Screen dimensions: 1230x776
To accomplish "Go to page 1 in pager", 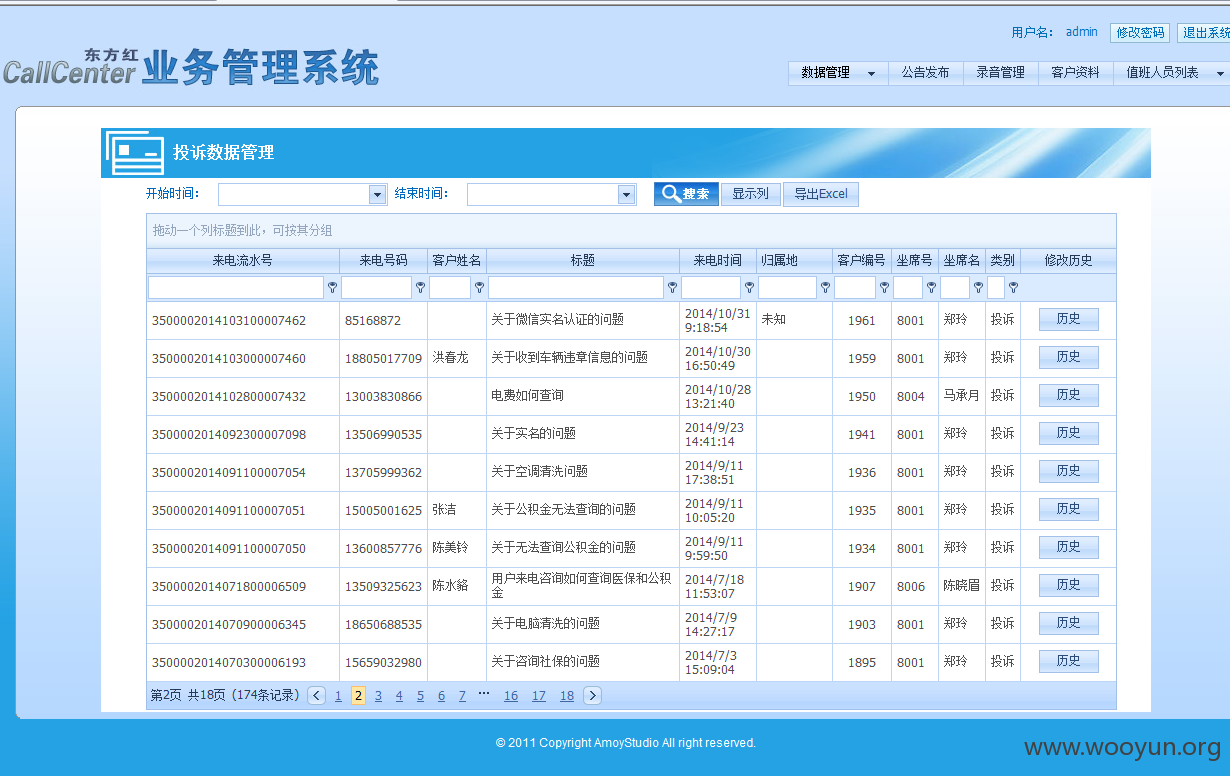I will pyautogui.click(x=338, y=696).
